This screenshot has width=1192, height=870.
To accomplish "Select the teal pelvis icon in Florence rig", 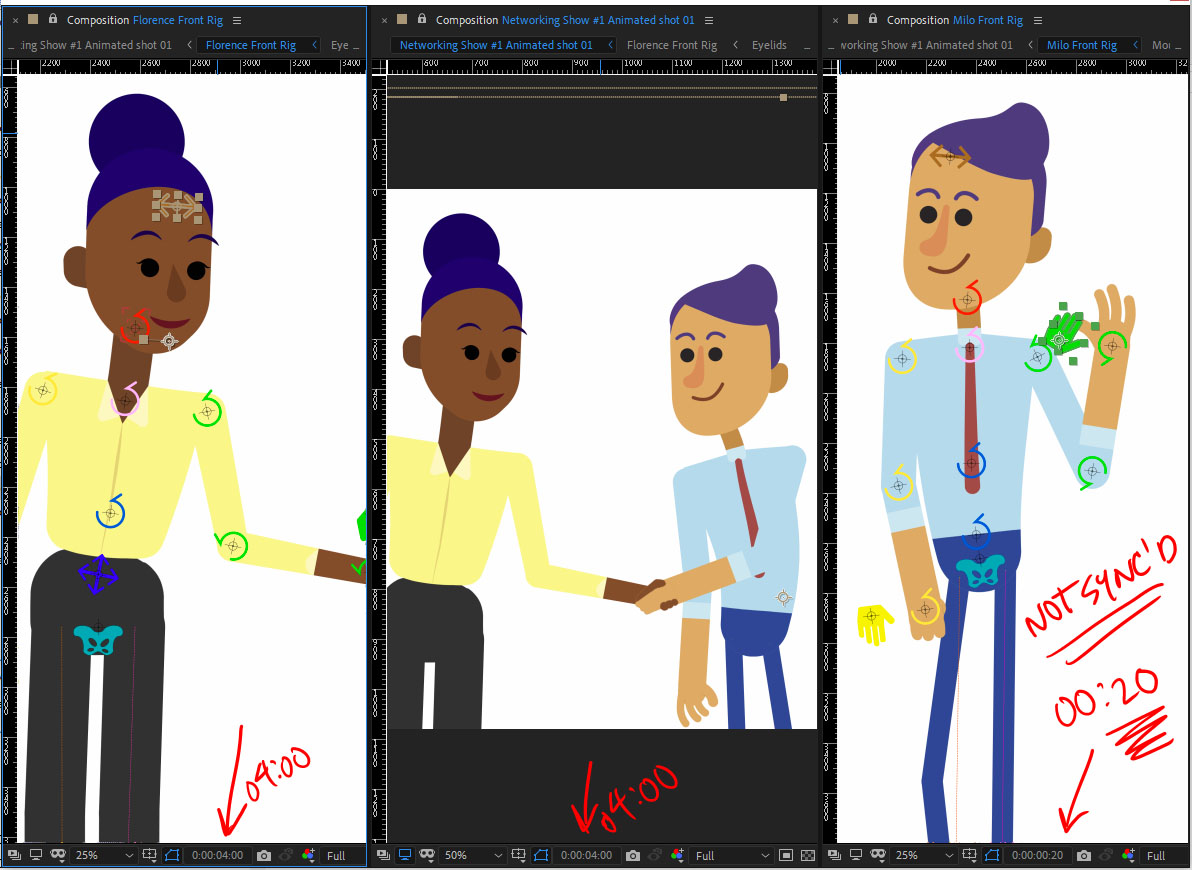I will (98, 640).
